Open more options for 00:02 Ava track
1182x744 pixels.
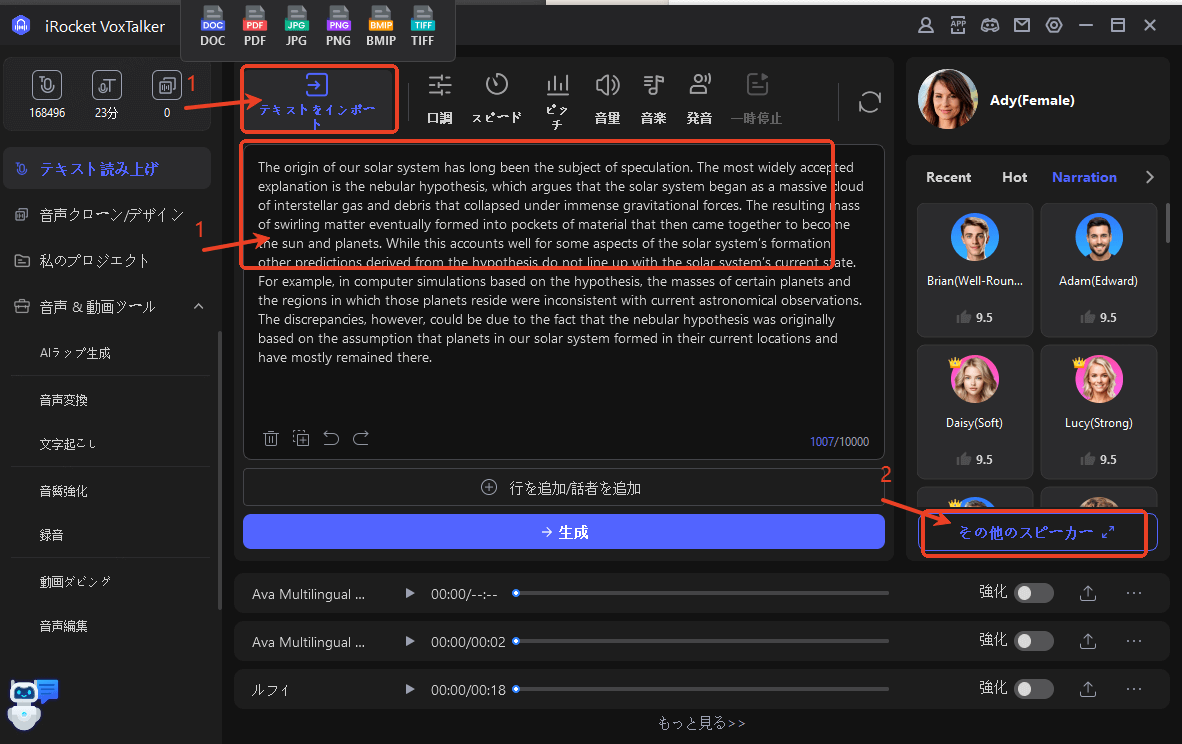tap(1134, 641)
